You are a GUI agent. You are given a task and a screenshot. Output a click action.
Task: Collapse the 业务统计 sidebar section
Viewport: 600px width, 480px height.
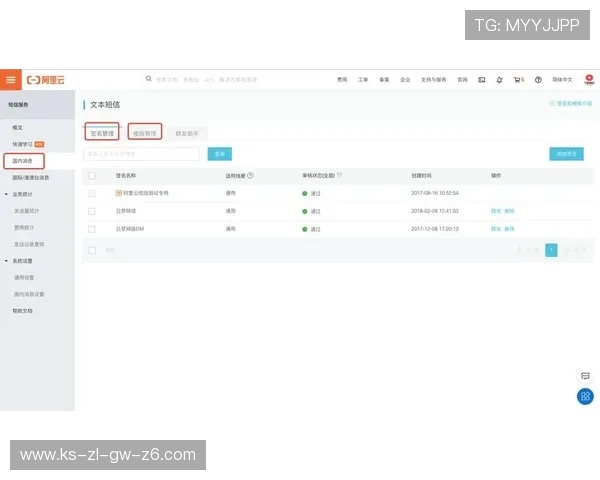pyautogui.click(x=6, y=194)
